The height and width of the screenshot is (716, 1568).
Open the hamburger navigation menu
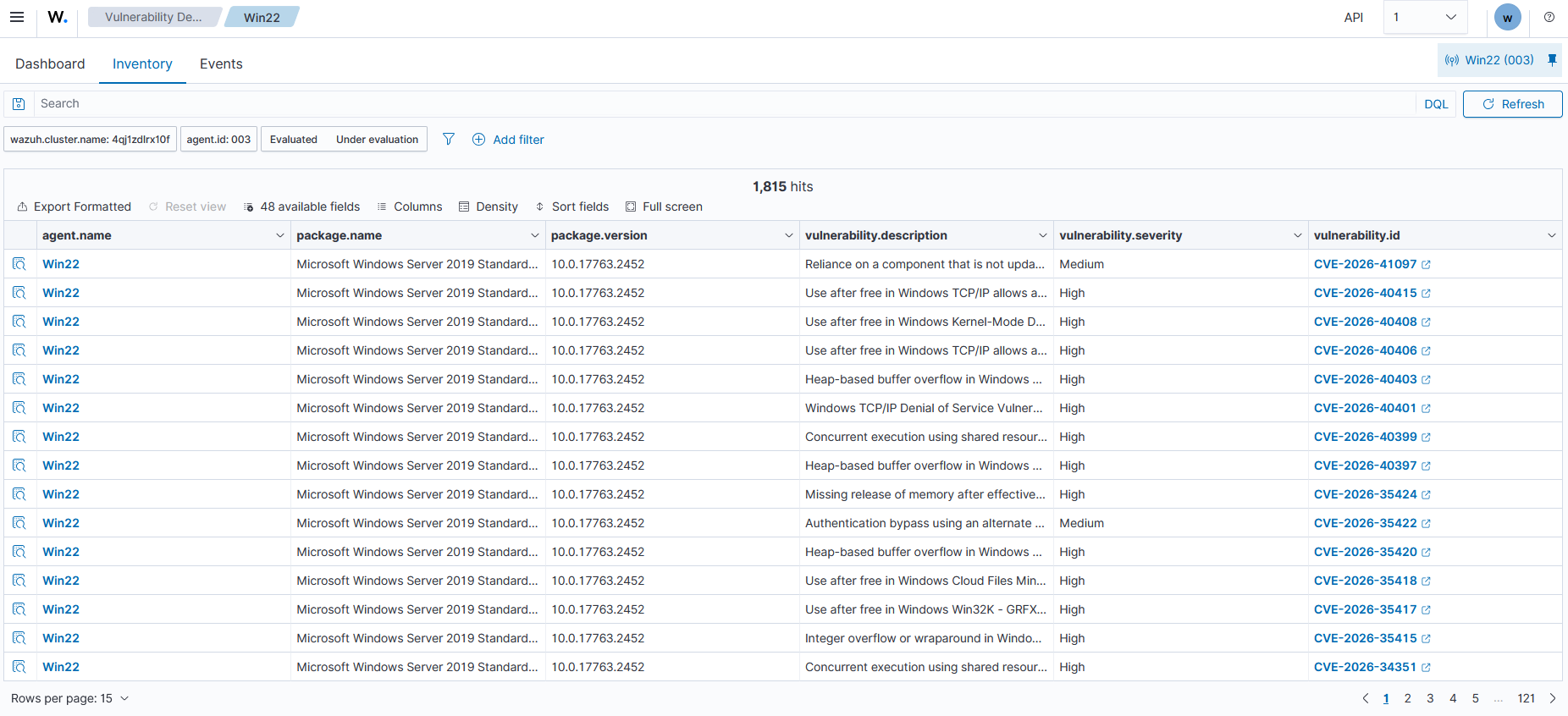17,17
